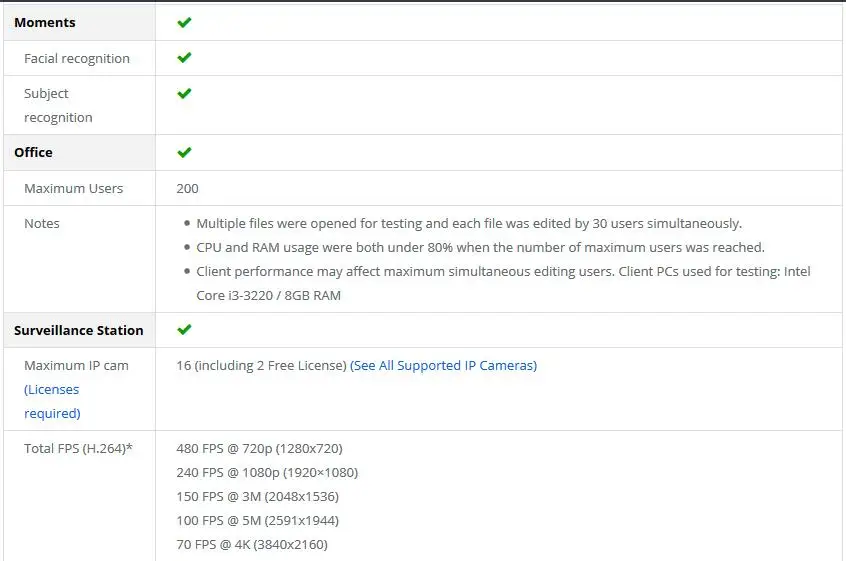This screenshot has width=846, height=561.
Task: Click the Maximum Users value 200
Action: [187, 188]
